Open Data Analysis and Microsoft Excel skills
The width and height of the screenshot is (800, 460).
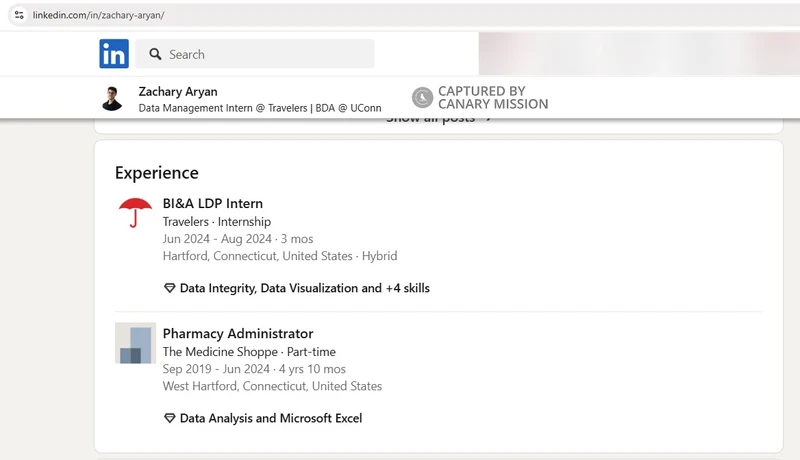click(271, 418)
